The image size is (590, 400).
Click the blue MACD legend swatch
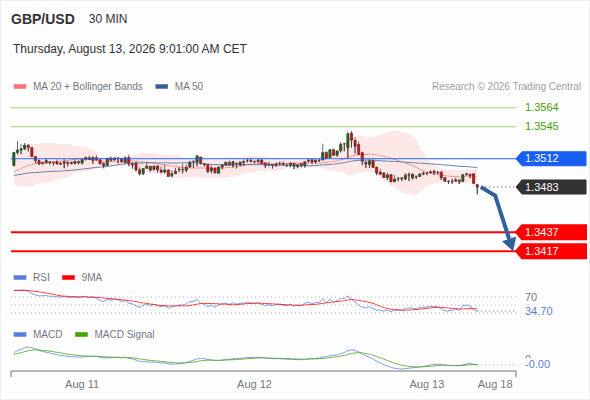tap(20, 335)
